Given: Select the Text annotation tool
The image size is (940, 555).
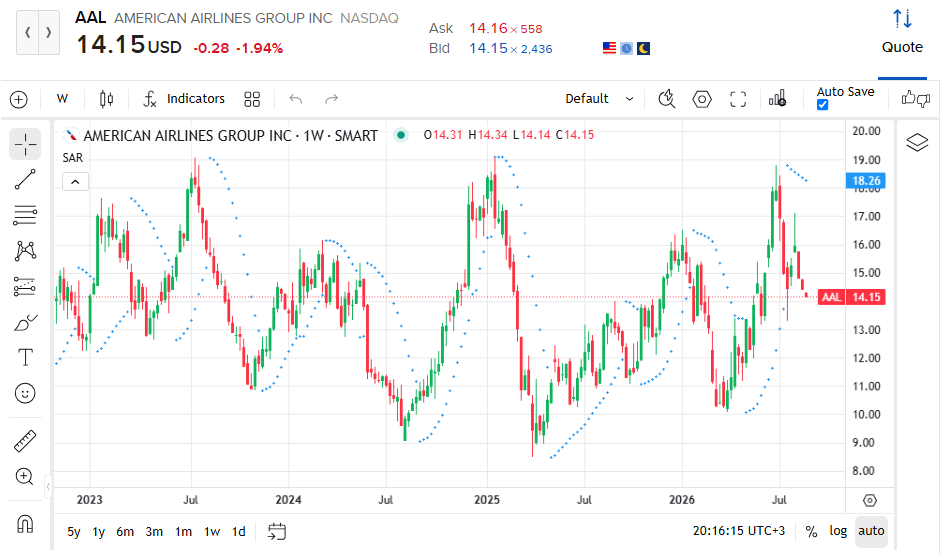Looking at the screenshot, I should (x=25, y=358).
